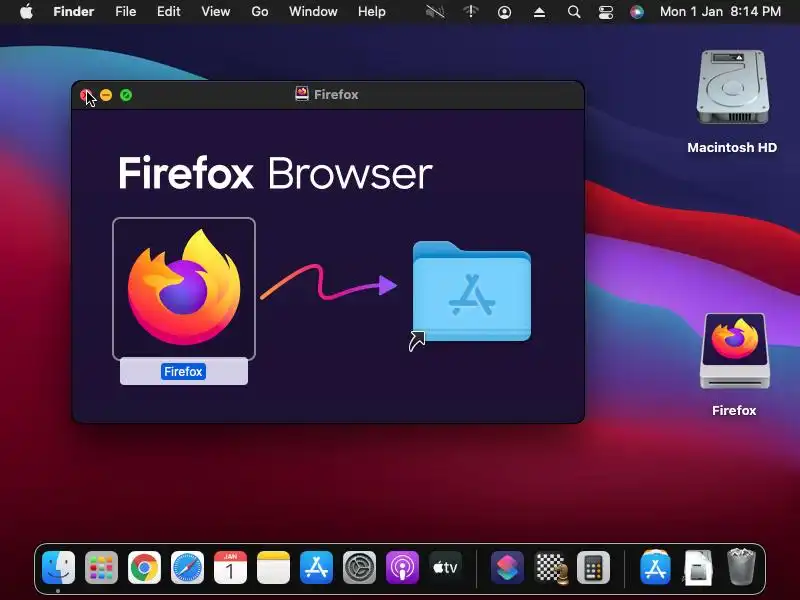Open the Window menu
The image size is (800, 600).
tap(313, 11)
